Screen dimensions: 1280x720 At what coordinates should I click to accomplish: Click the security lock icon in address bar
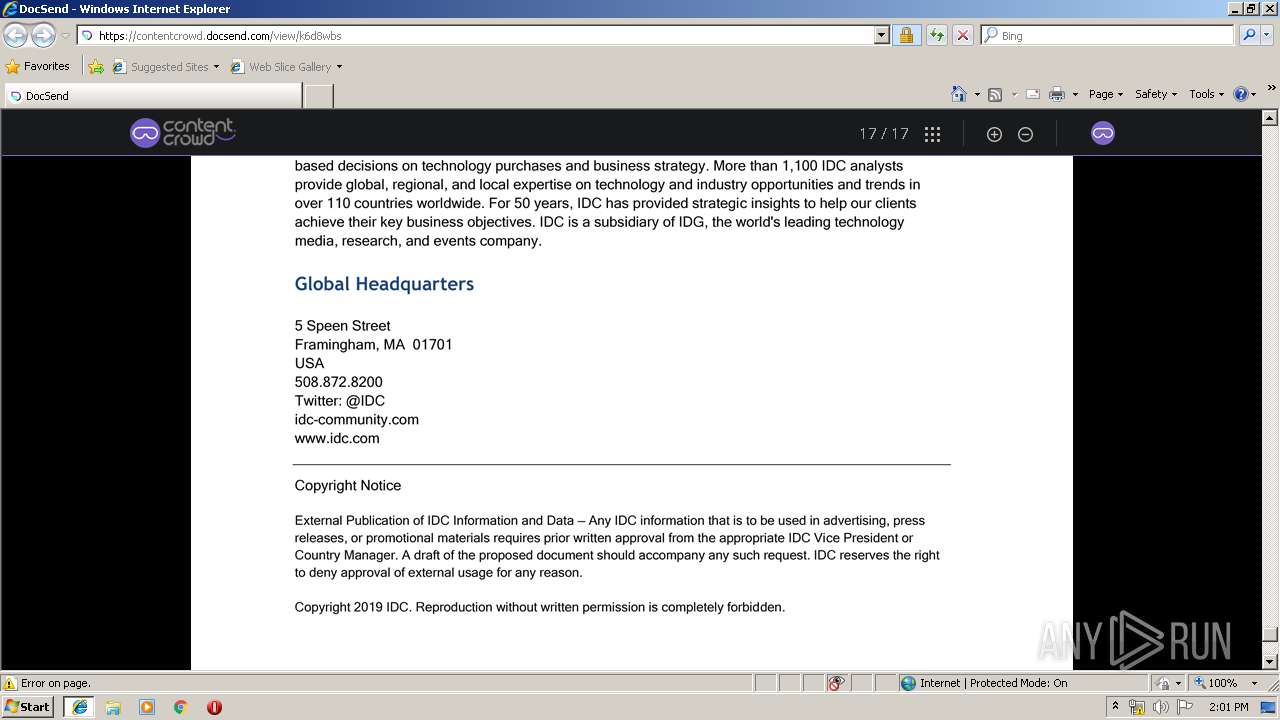pyautogui.click(x=906, y=35)
